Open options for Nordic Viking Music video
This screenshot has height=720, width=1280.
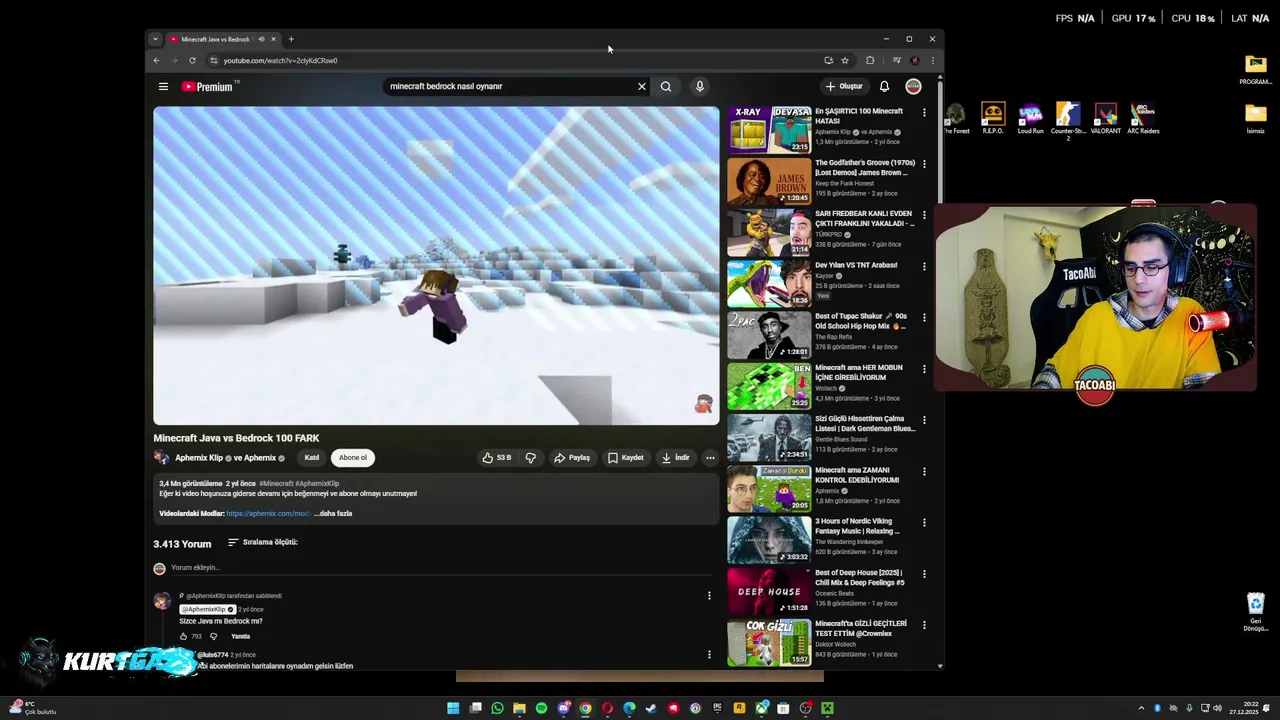pyautogui.click(x=924, y=523)
